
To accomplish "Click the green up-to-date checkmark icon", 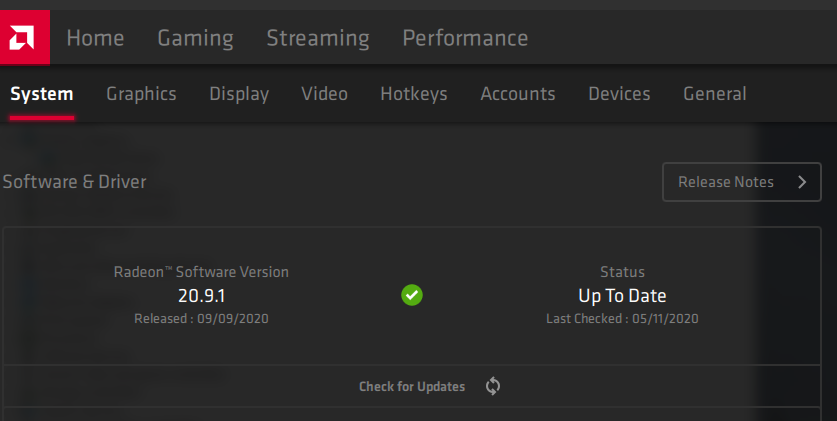I will point(412,295).
